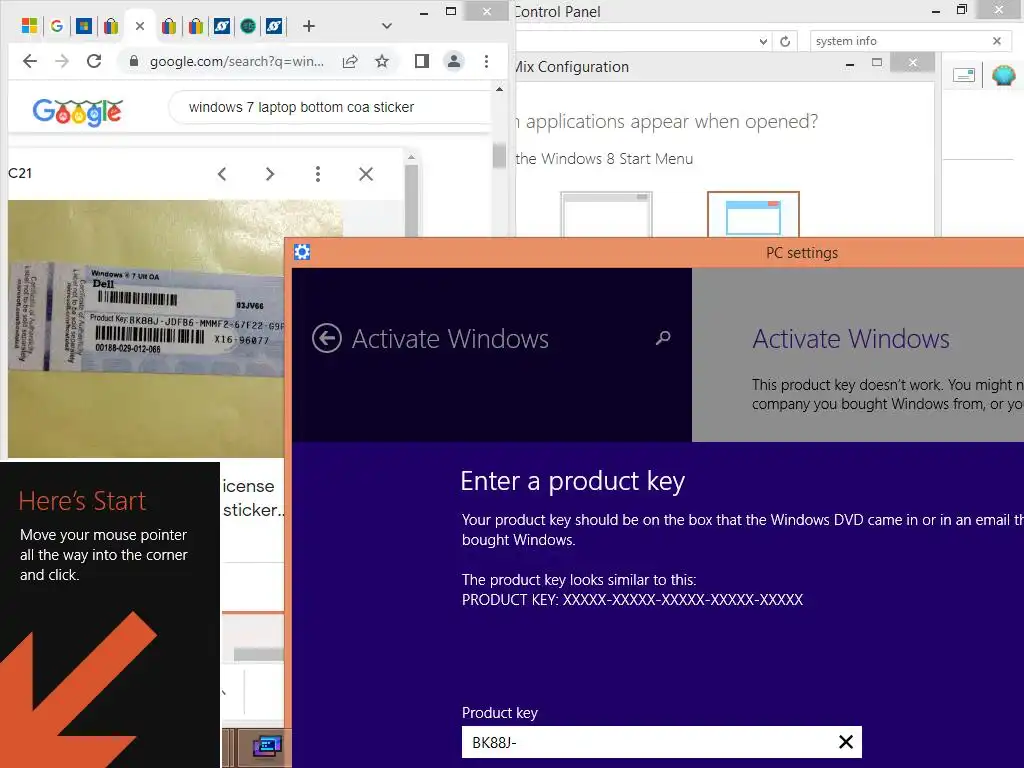Image resolution: width=1024 pixels, height=768 pixels.
Task: Open a new Chrome tab with plus
Action: coord(309,26)
